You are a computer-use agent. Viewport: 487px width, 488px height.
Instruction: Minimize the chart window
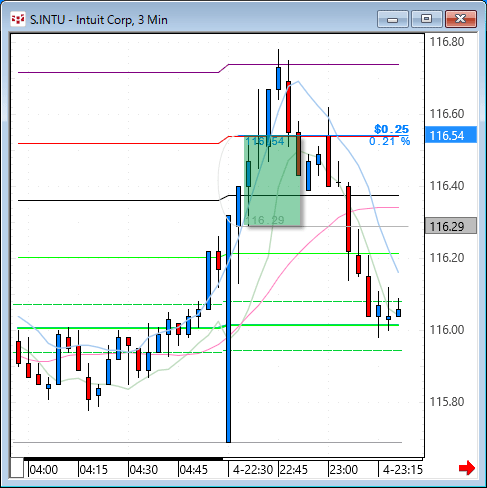click(x=393, y=19)
